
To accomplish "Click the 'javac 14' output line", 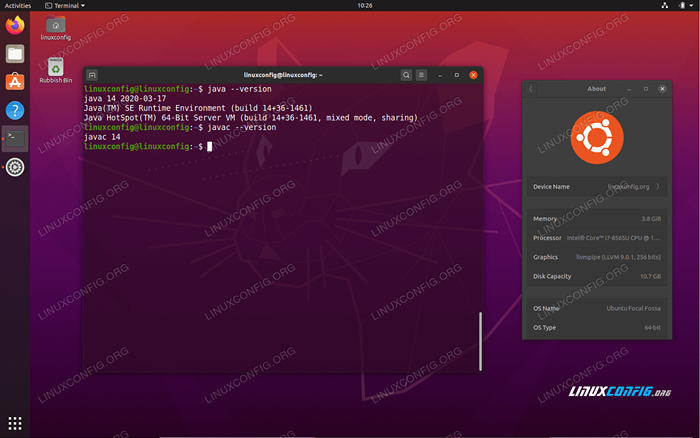I will point(102,137).
